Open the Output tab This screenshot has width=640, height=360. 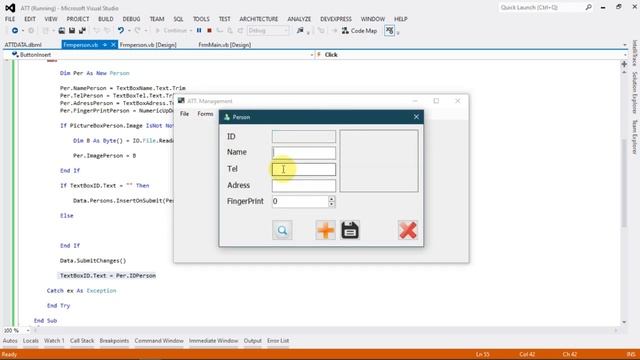coord(253,341)
